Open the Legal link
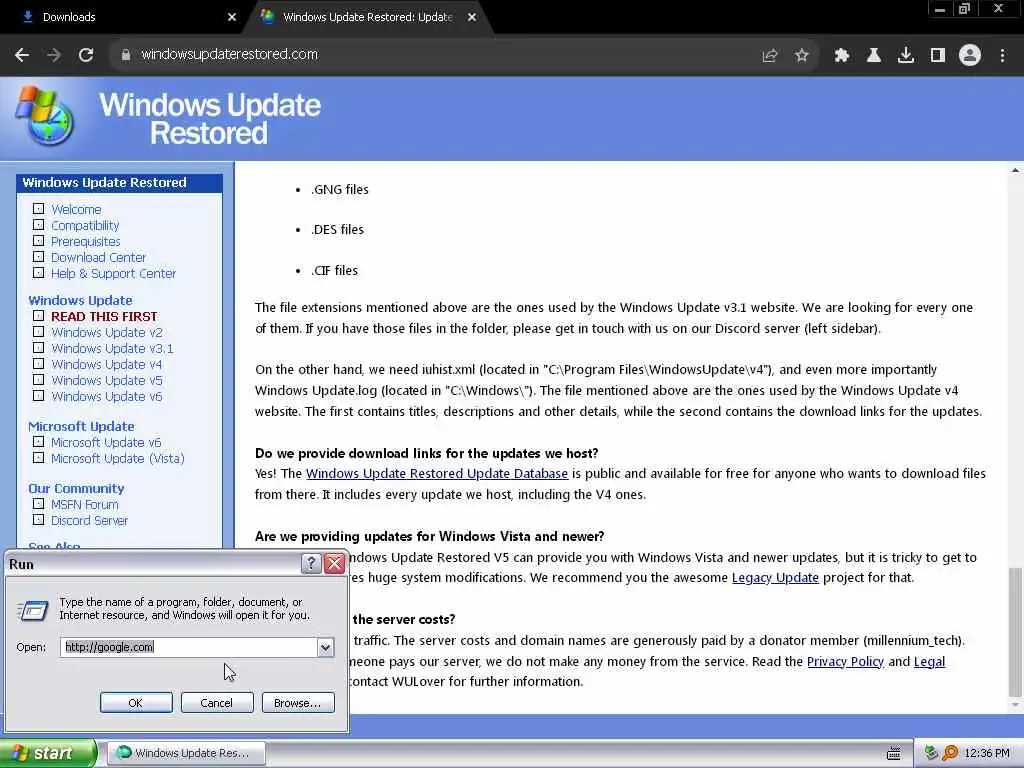Viewport: 1024px width, 768px height. [x=929, y=662]
